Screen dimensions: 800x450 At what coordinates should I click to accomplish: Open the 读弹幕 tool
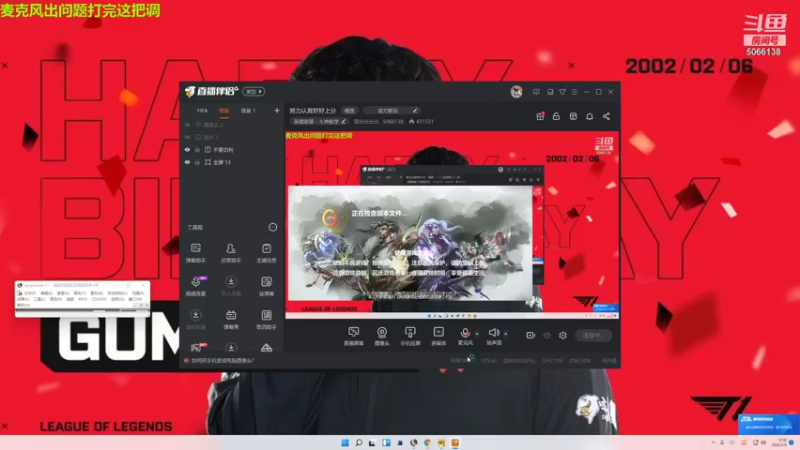click(x=266, y=286)
